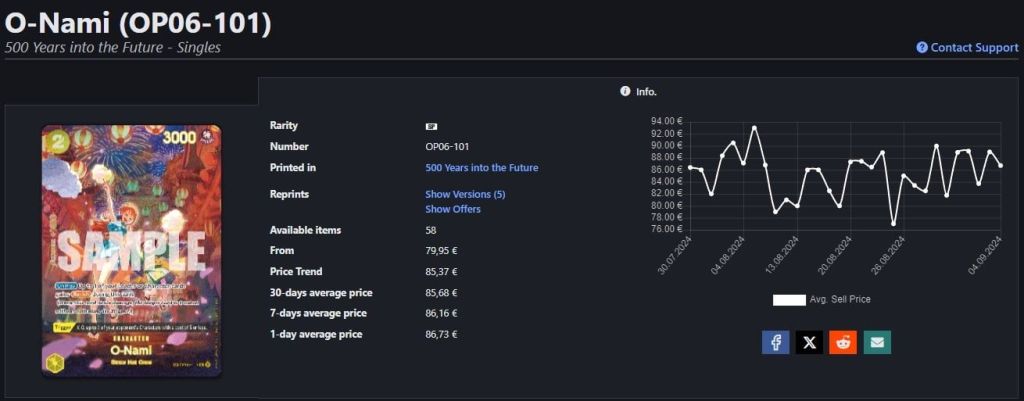
Task: Share this card on Reddit
Action: point(844,342)
